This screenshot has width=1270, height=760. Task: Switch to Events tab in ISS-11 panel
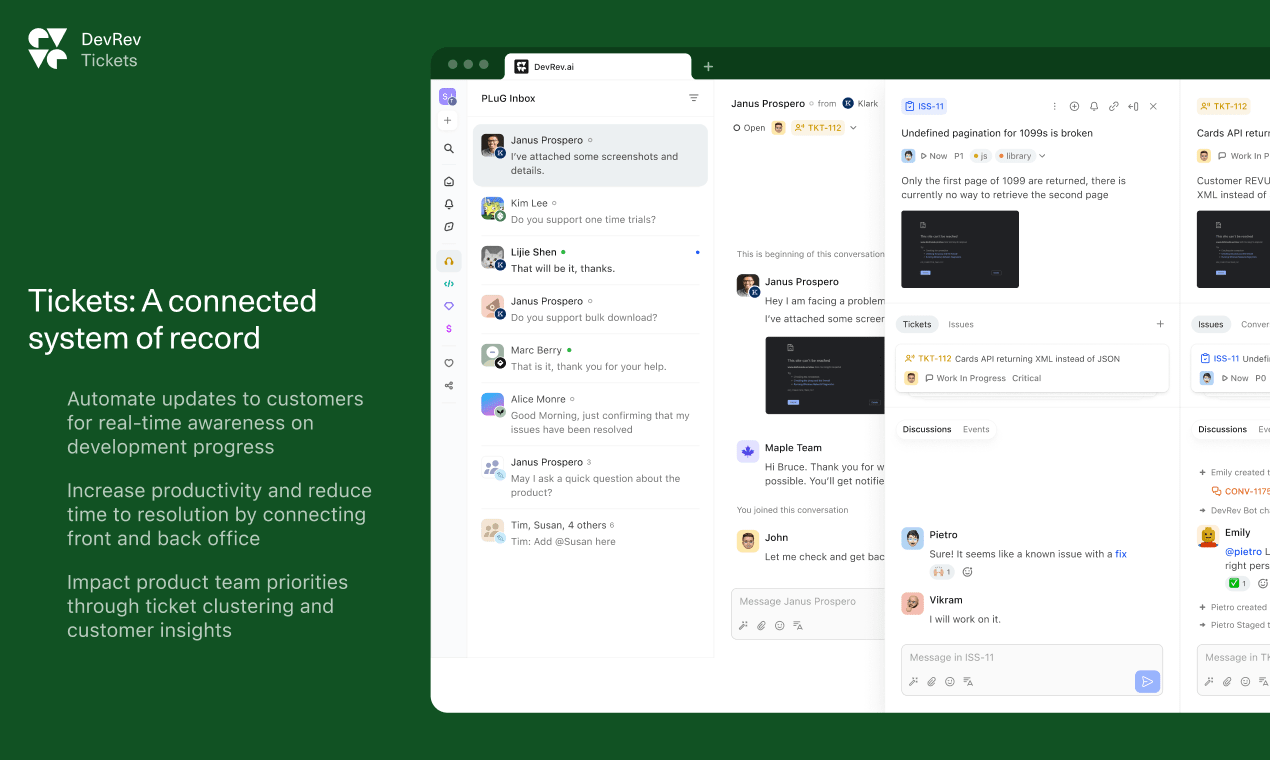click(976, 429)
